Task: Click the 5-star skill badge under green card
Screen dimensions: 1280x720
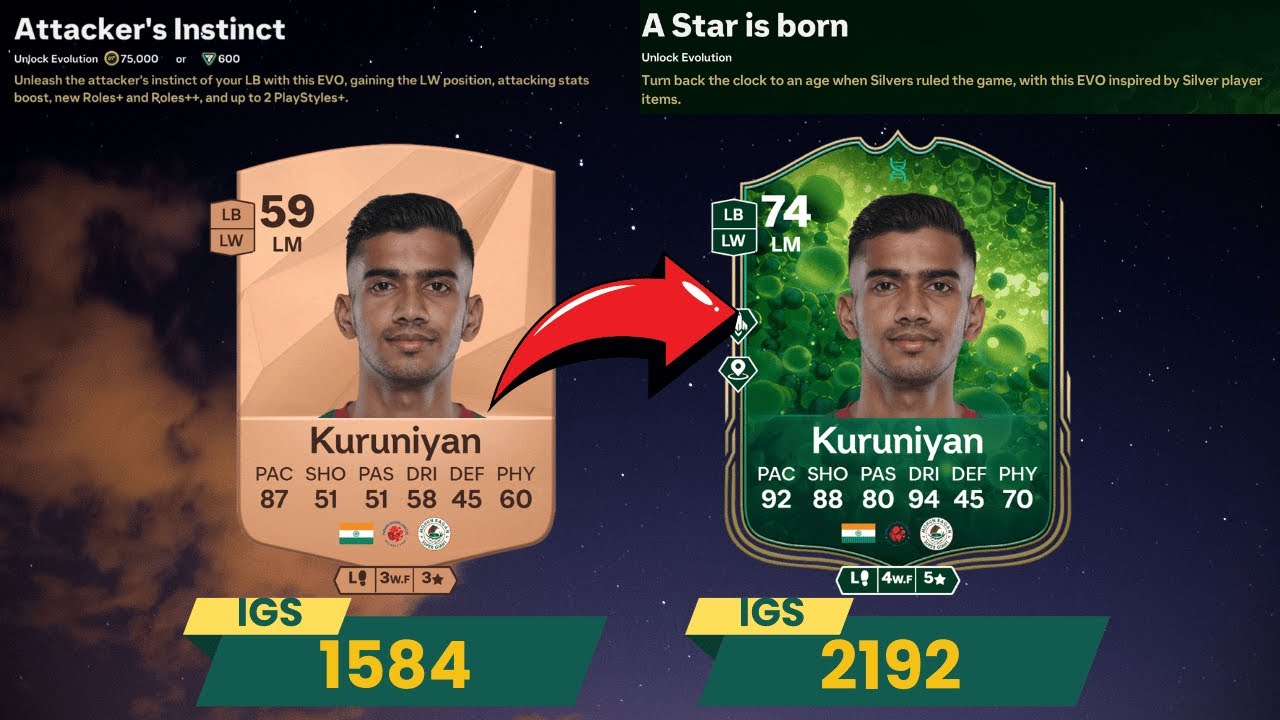Action: click(x=936, y=579)
